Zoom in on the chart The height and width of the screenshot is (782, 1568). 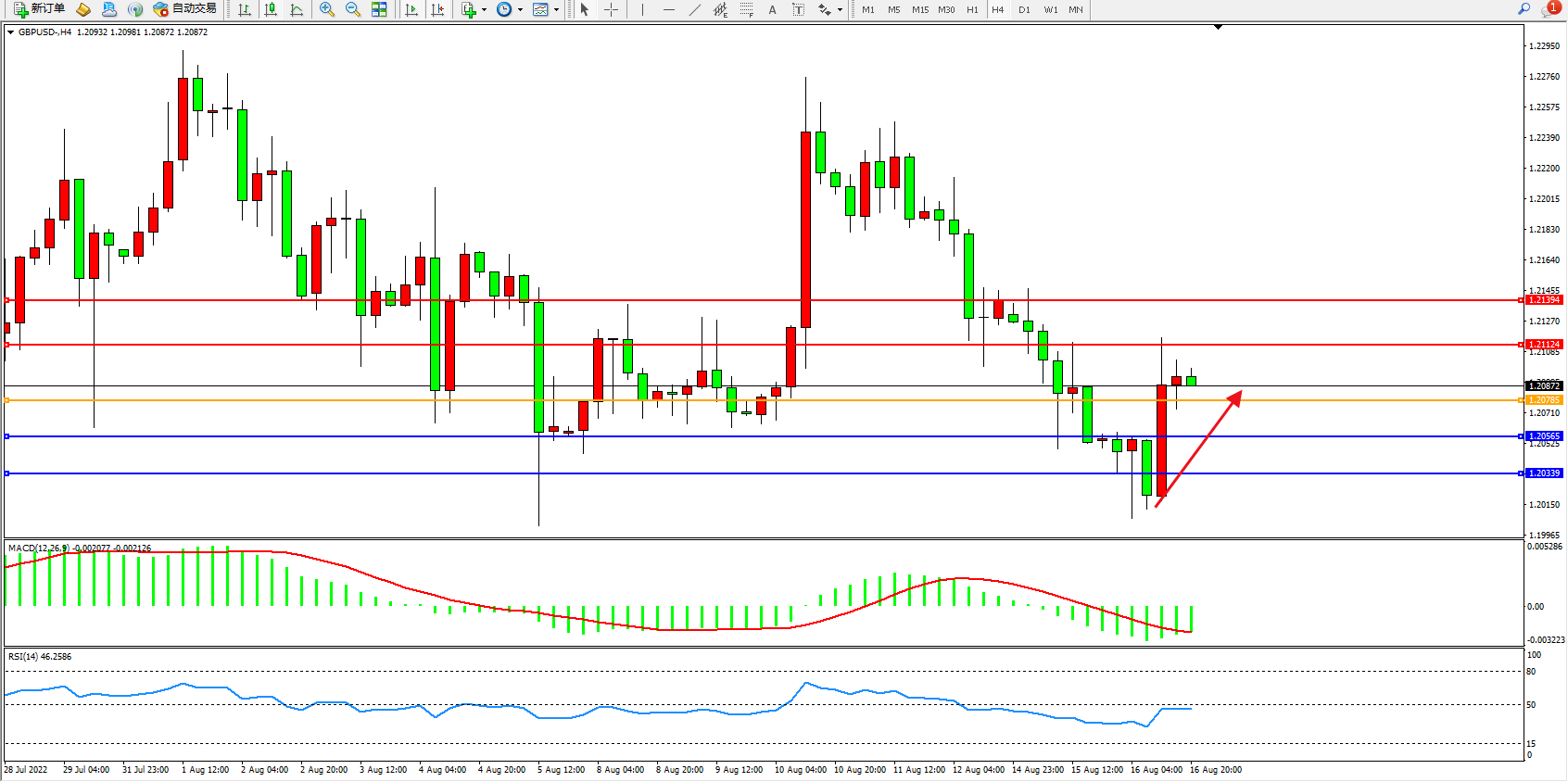pos(326,9)
